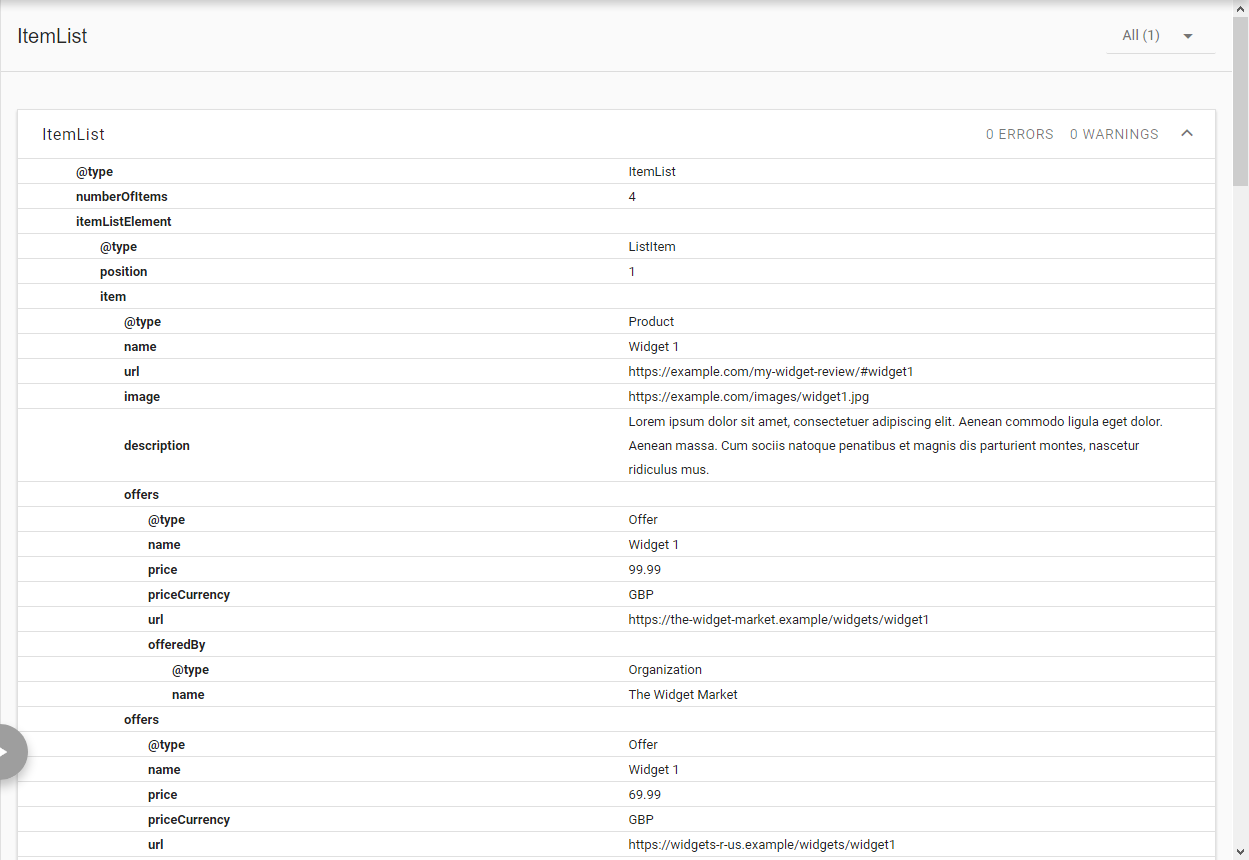The height and width of the screenshot is (860, 1249).
Task: Select the numberOfItems row
Action: (121, 196)
